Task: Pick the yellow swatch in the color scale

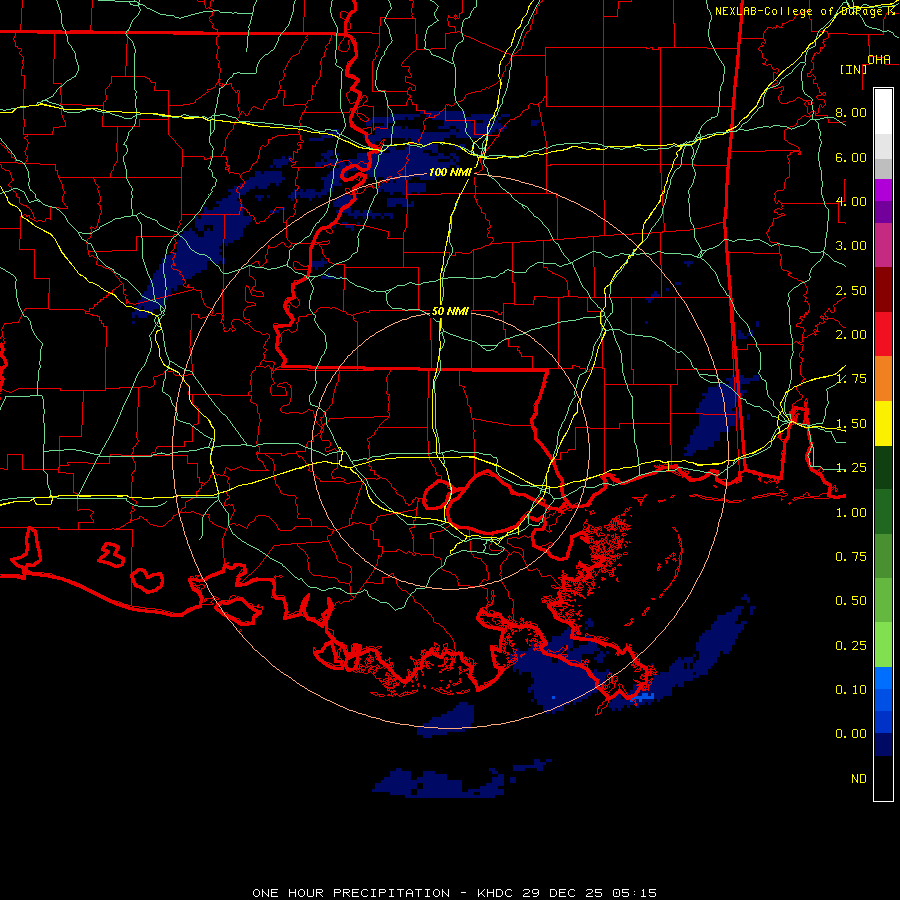Action: [x=883, y=424]
